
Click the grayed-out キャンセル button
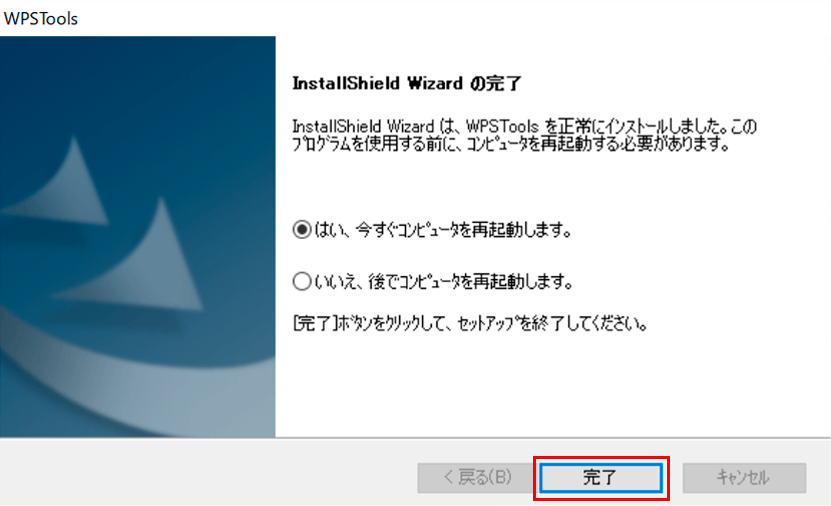[x=744, y=478]
